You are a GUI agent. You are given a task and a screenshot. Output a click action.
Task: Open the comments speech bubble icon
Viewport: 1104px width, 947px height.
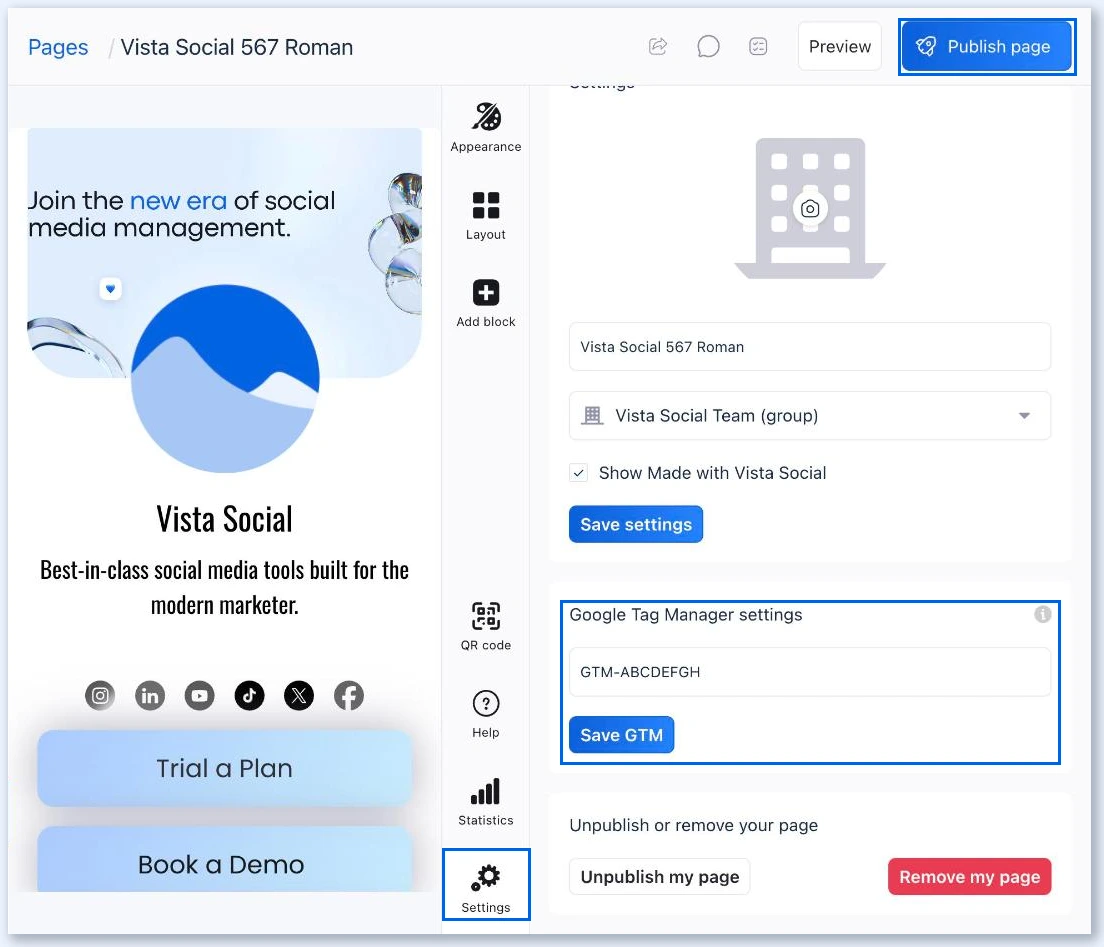point(708,46)
